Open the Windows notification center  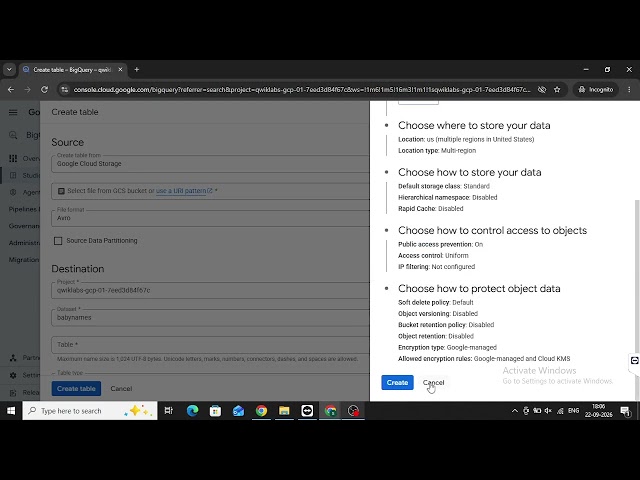click(625, 411)
